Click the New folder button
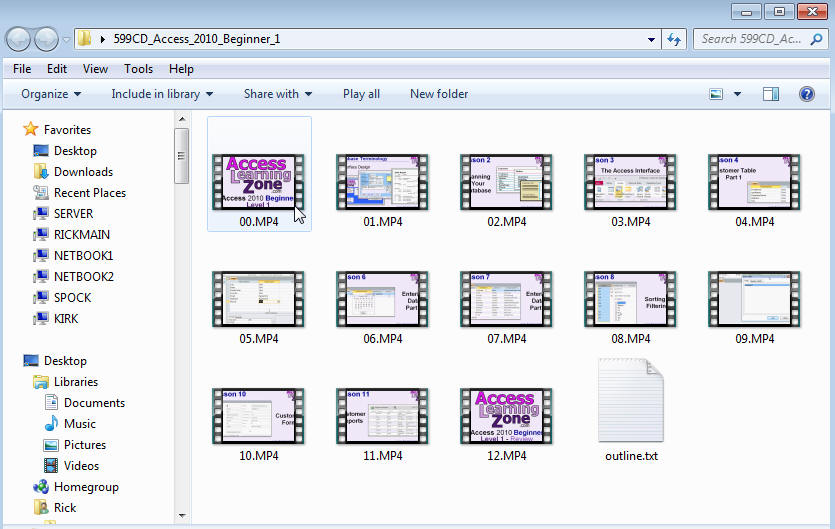 [x=439, y=94]
